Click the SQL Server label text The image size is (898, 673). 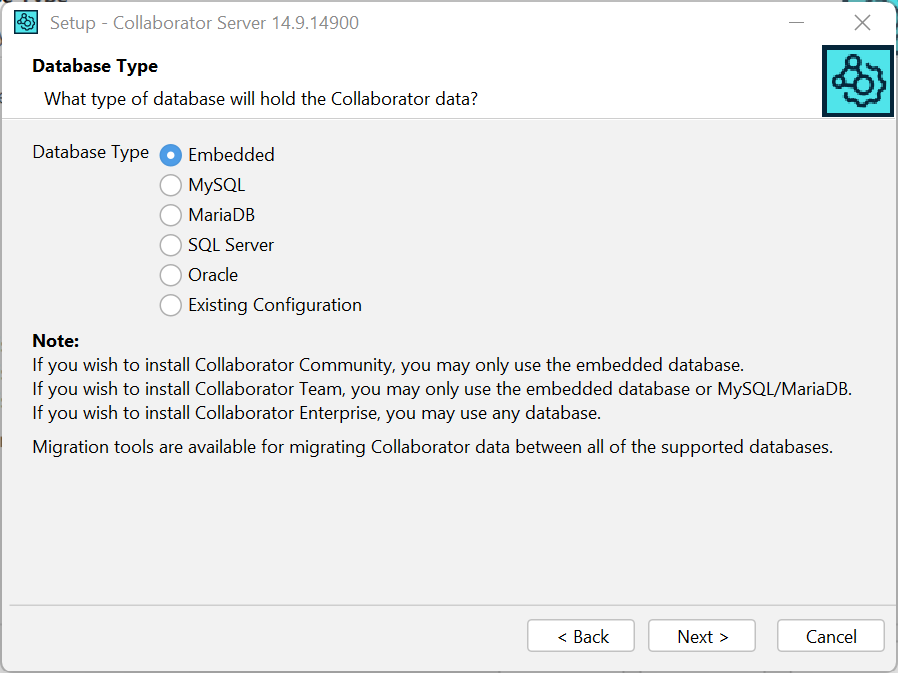(x=230, y=245)
